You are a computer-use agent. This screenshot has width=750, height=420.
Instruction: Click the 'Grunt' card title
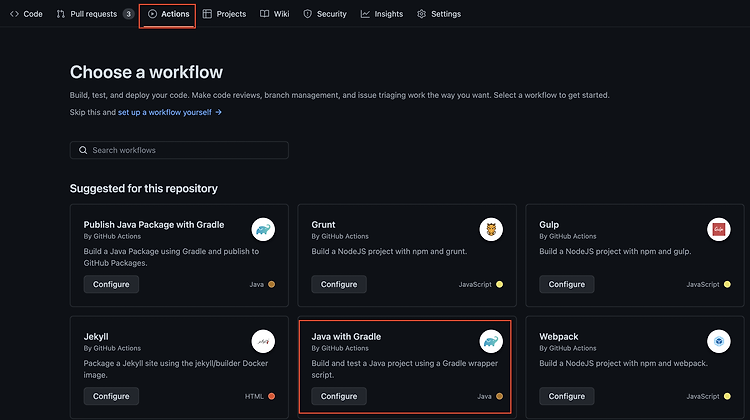[323, 224]
